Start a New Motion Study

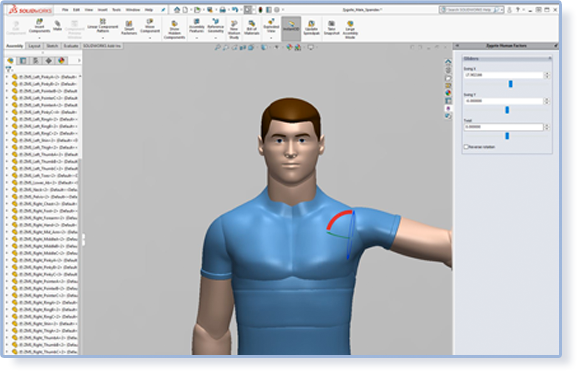click(x=234, y=30)
